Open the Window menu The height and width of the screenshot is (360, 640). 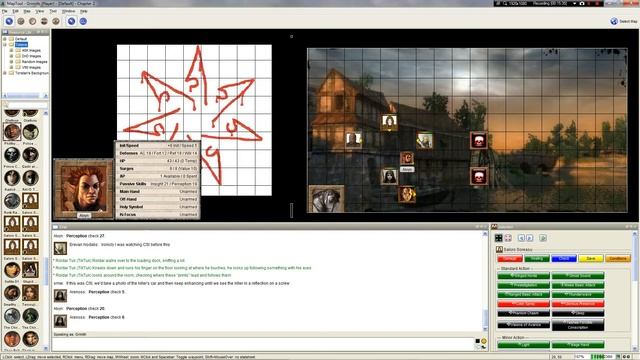pos(68,11)
